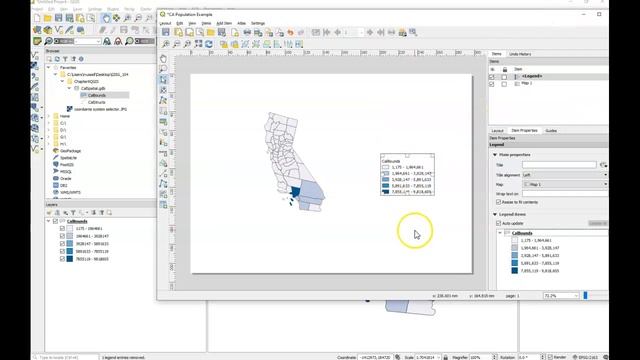
Task: Collapse CalBounds group in legend items tree
Action: click(500, 233)
